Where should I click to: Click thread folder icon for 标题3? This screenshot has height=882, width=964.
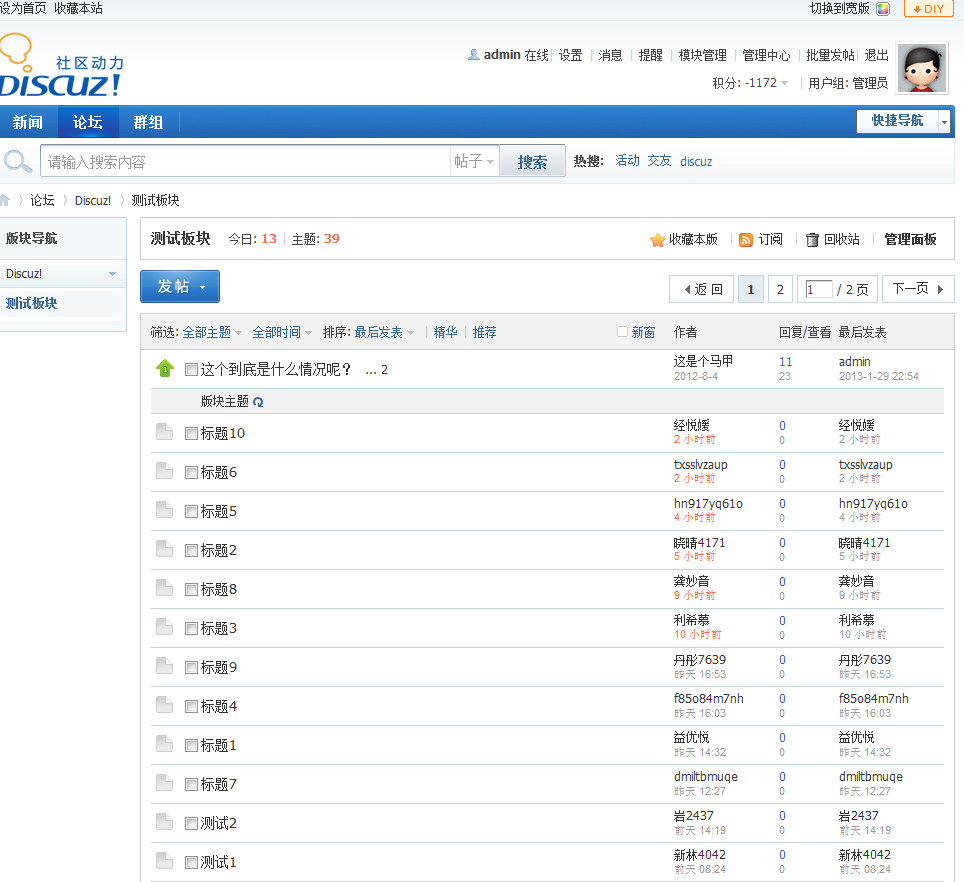tap(164, 627)
